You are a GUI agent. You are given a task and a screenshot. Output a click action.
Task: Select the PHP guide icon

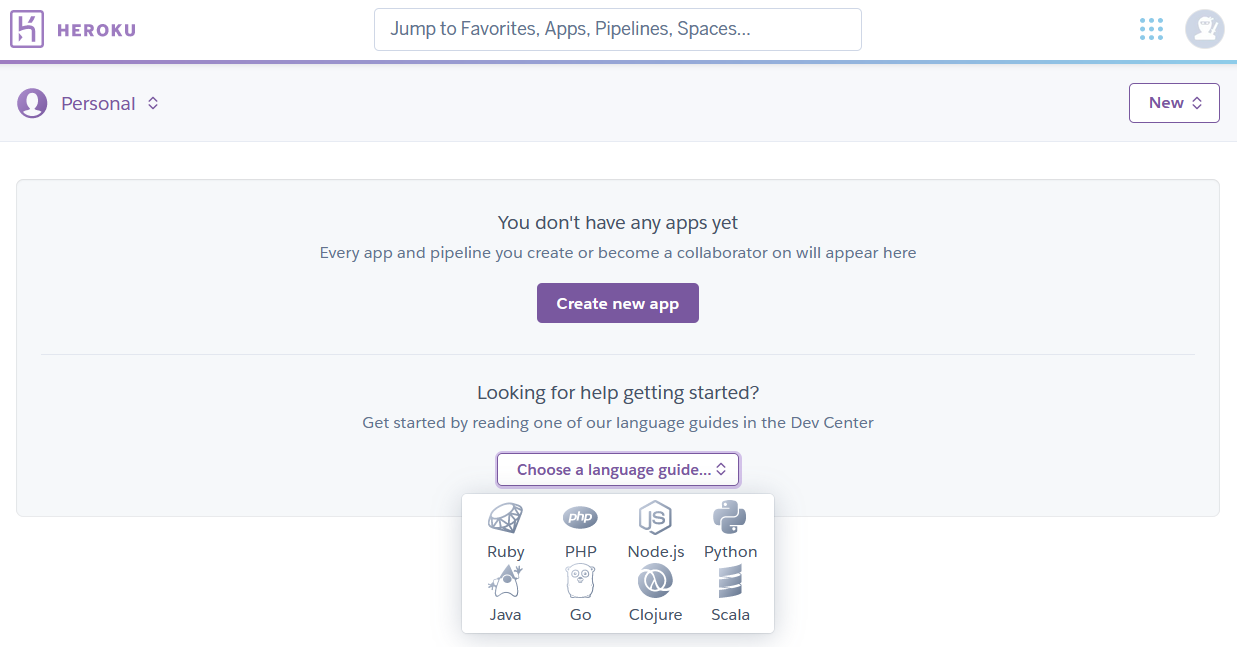tap(580, 517)
